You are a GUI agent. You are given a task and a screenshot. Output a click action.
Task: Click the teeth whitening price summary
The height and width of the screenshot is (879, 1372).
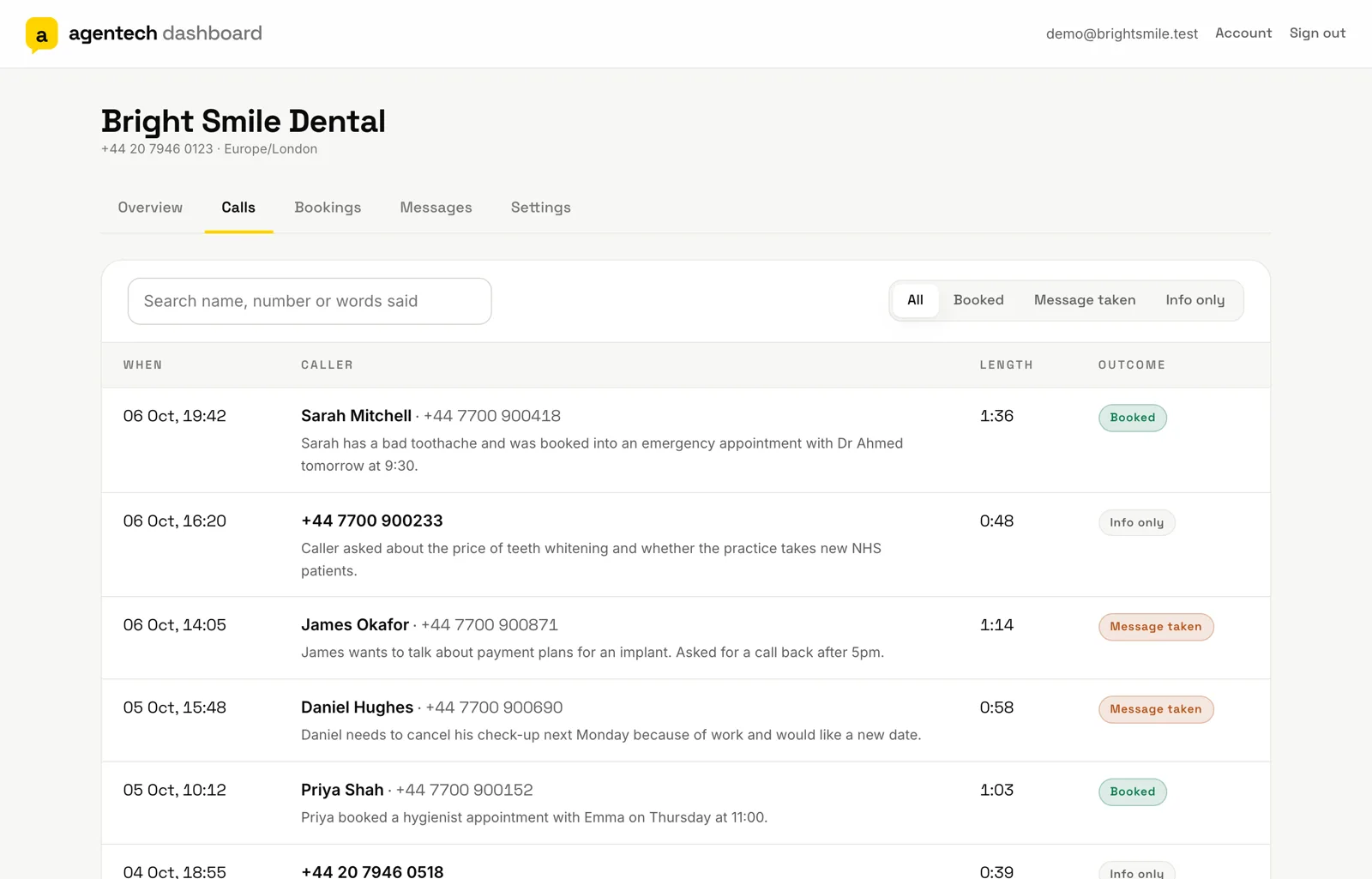pos(591,559)
